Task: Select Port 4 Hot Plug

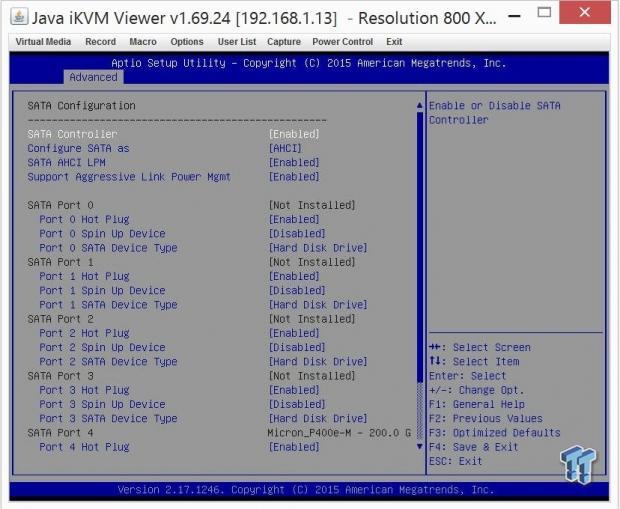Action: click(84, 447)
